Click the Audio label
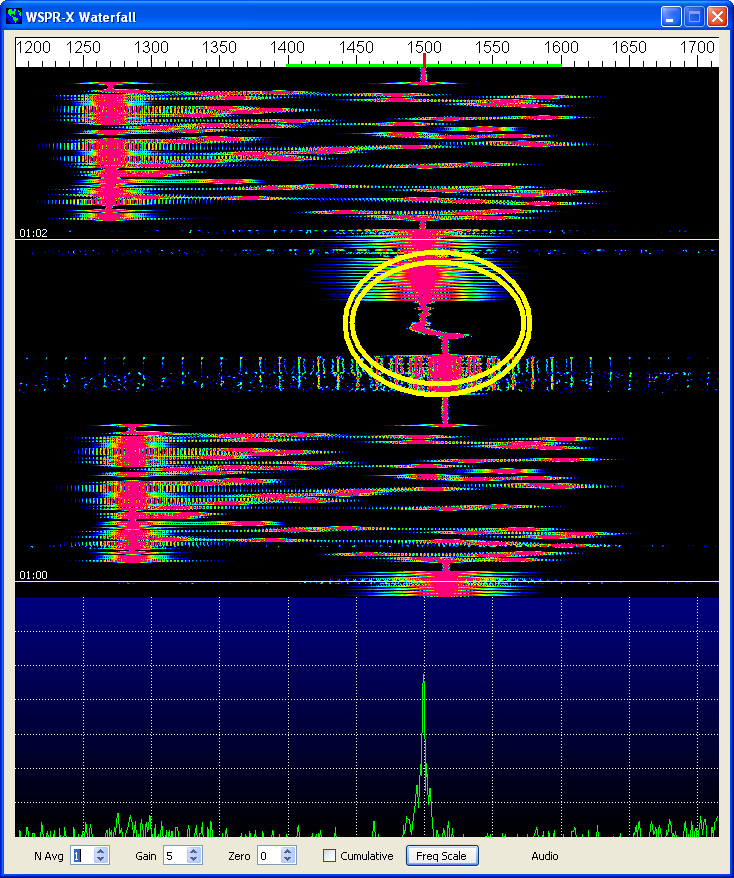Screen dimensions: 734x878 tap(545, 856)
